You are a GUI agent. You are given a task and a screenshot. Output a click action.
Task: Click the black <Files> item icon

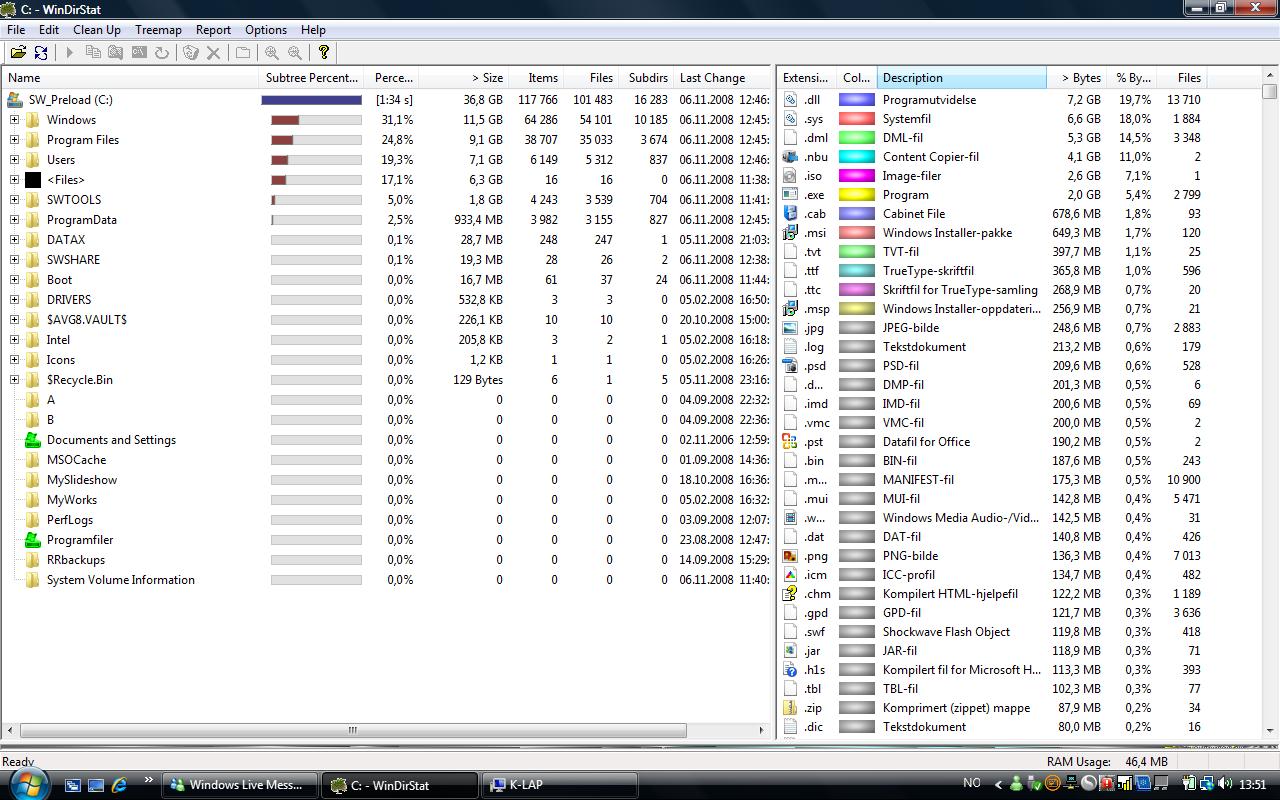pos(32,180)
